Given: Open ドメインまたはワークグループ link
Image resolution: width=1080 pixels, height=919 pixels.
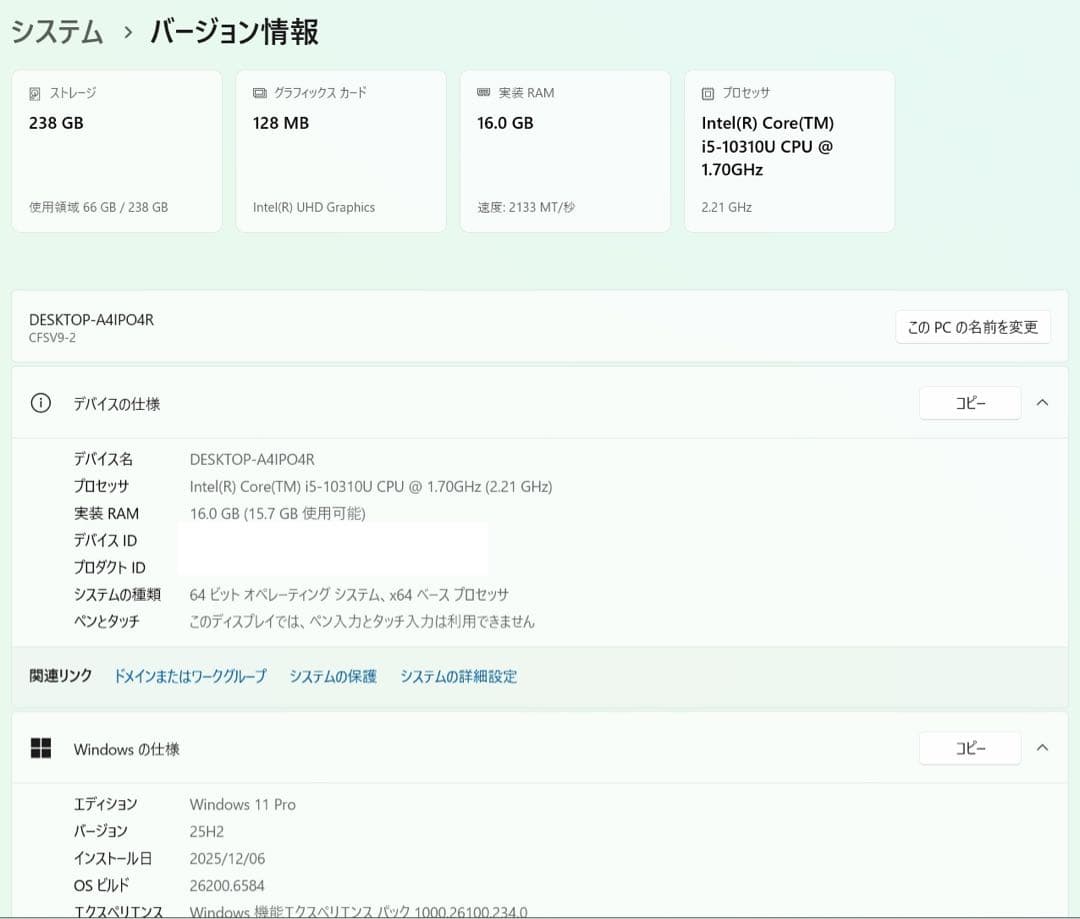Looking at the screenshot, I should 189,676.
